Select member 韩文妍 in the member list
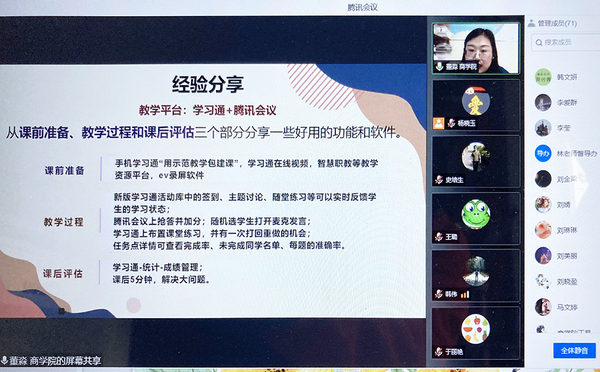 (x=563, y=77)
